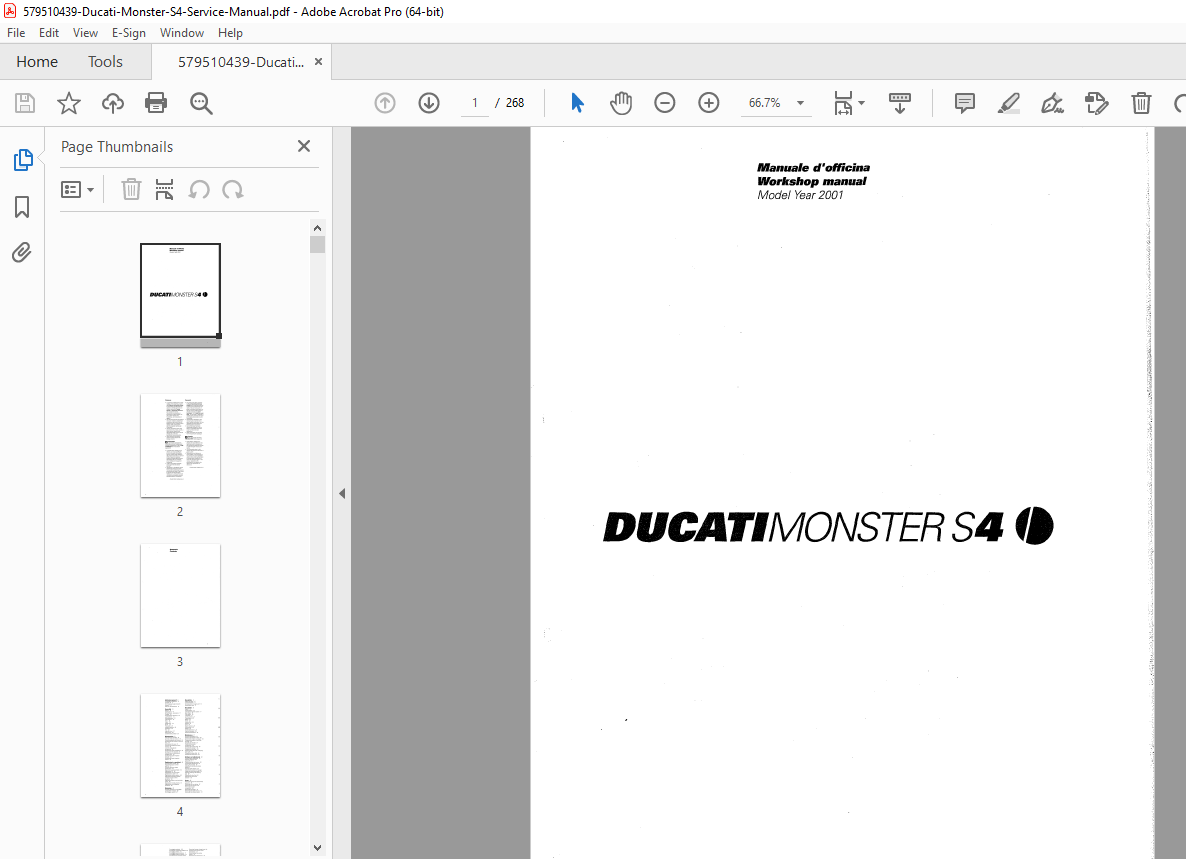1186x859 pixels.
Task: Open the Bookmarks sidebar panel
Action: click(22, 207)
